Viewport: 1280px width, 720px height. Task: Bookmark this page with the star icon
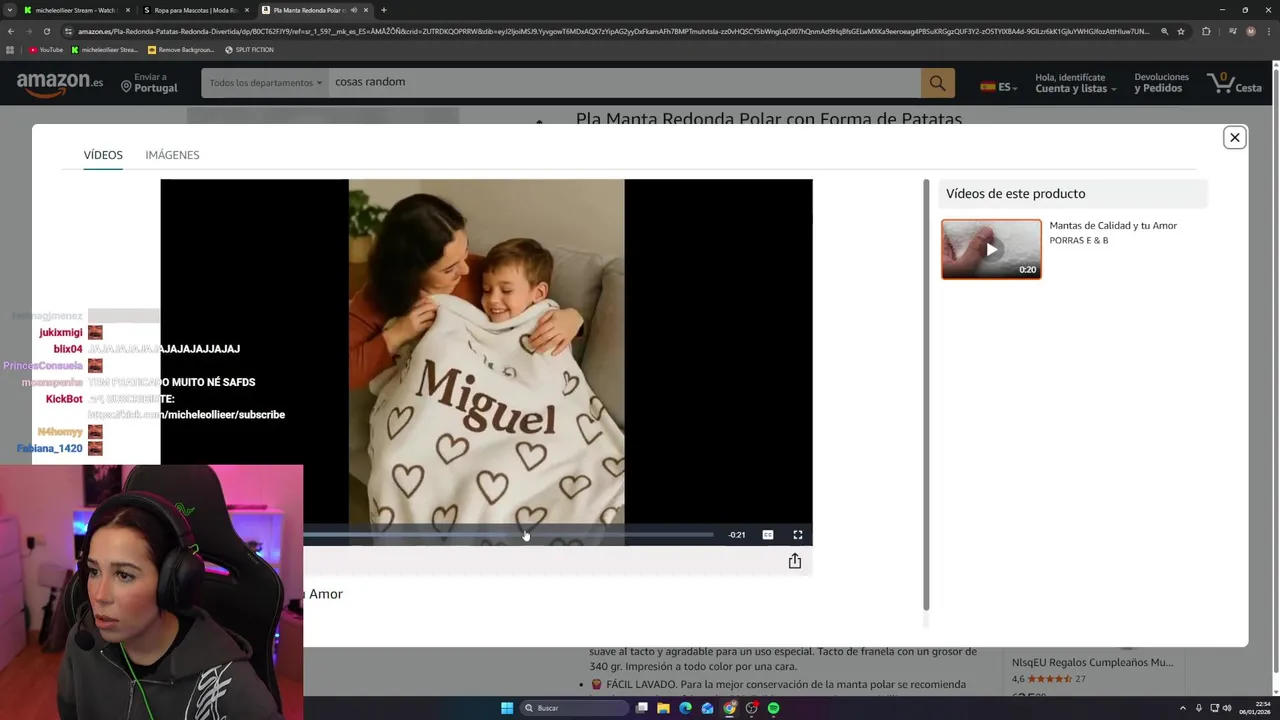pos(1181,31)
